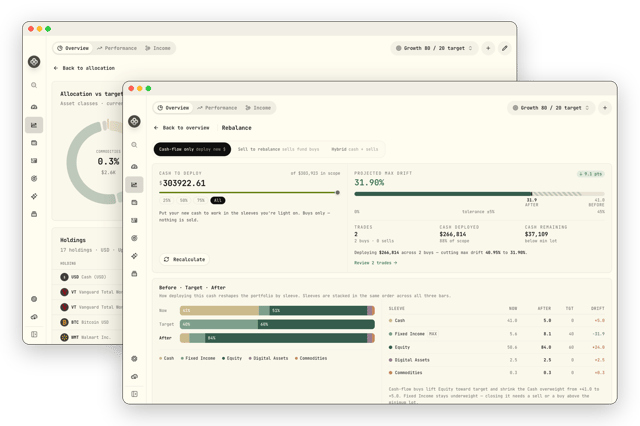Viewport: 640px width, 426px height.
Task: Open the cloud sync icon in the back window sidebar
Action: 34,317
